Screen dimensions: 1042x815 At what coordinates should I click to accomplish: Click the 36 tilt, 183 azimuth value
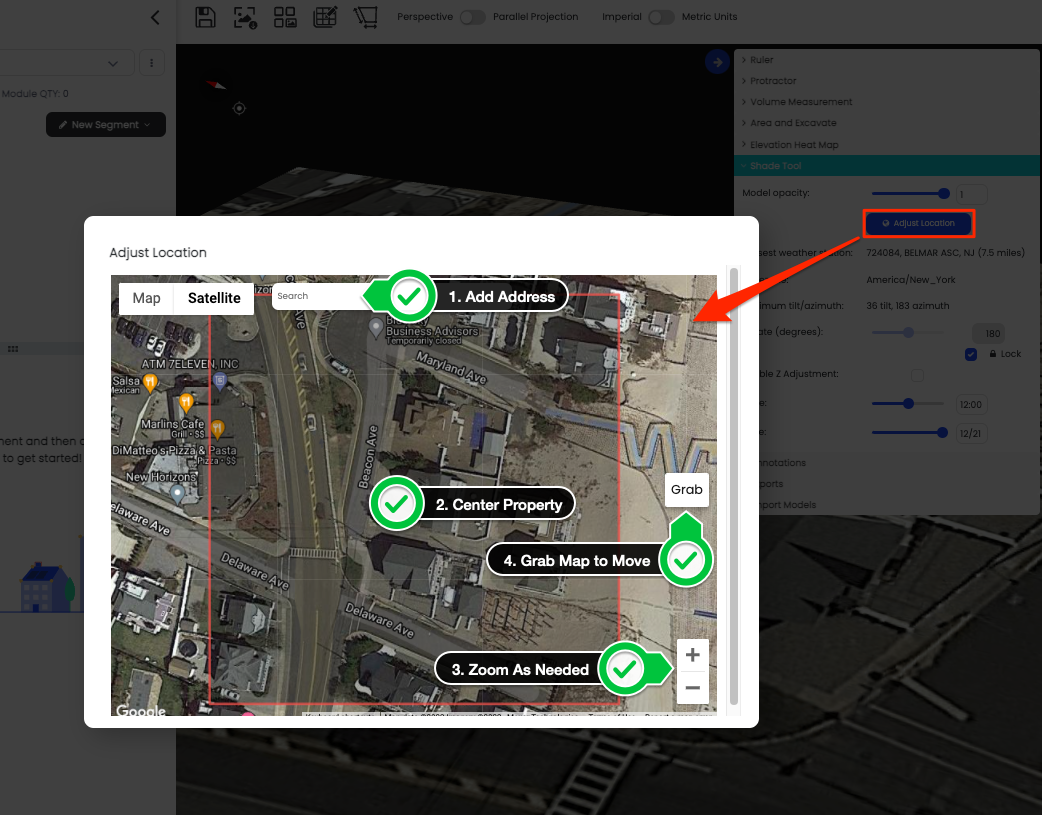(x=908, y=306)
